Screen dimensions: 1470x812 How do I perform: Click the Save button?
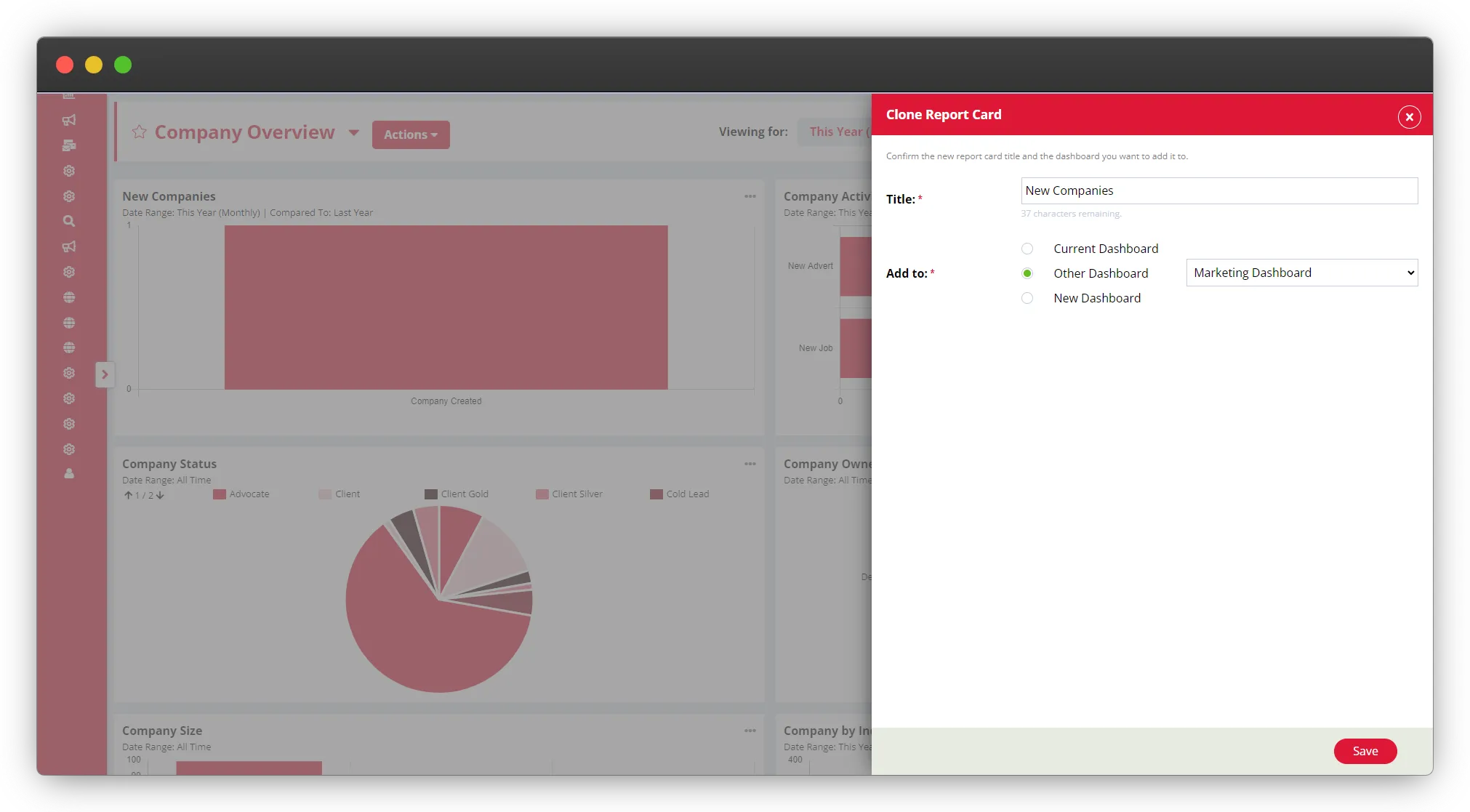[1365, 751]
